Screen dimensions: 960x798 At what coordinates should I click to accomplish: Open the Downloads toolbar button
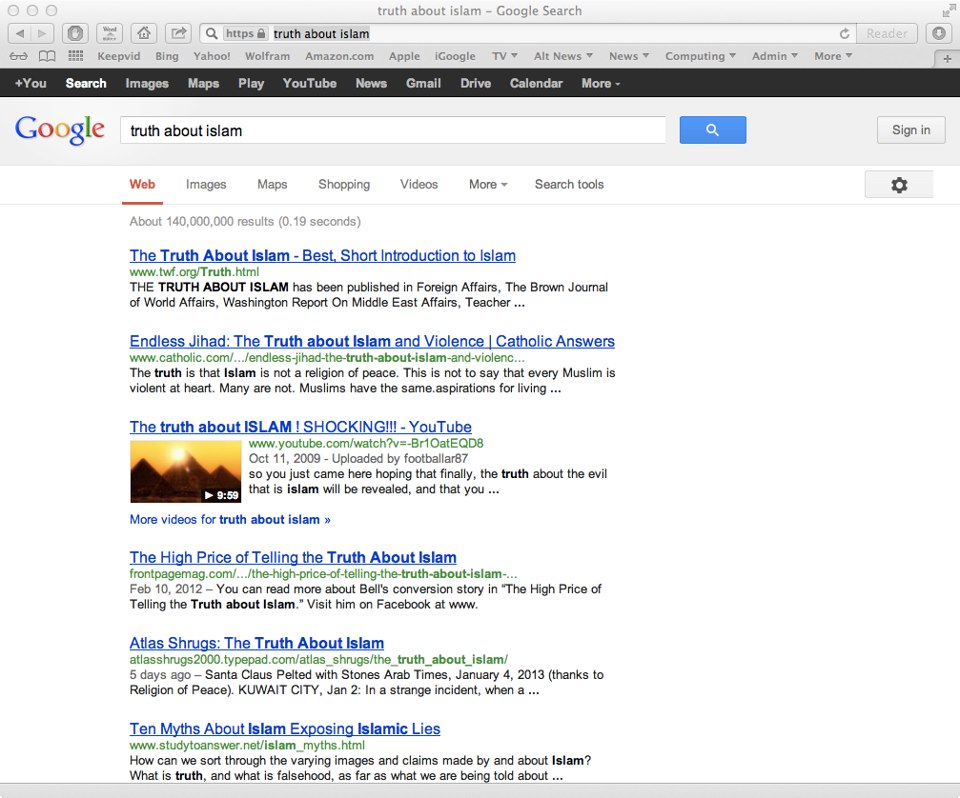click(939, 33)
